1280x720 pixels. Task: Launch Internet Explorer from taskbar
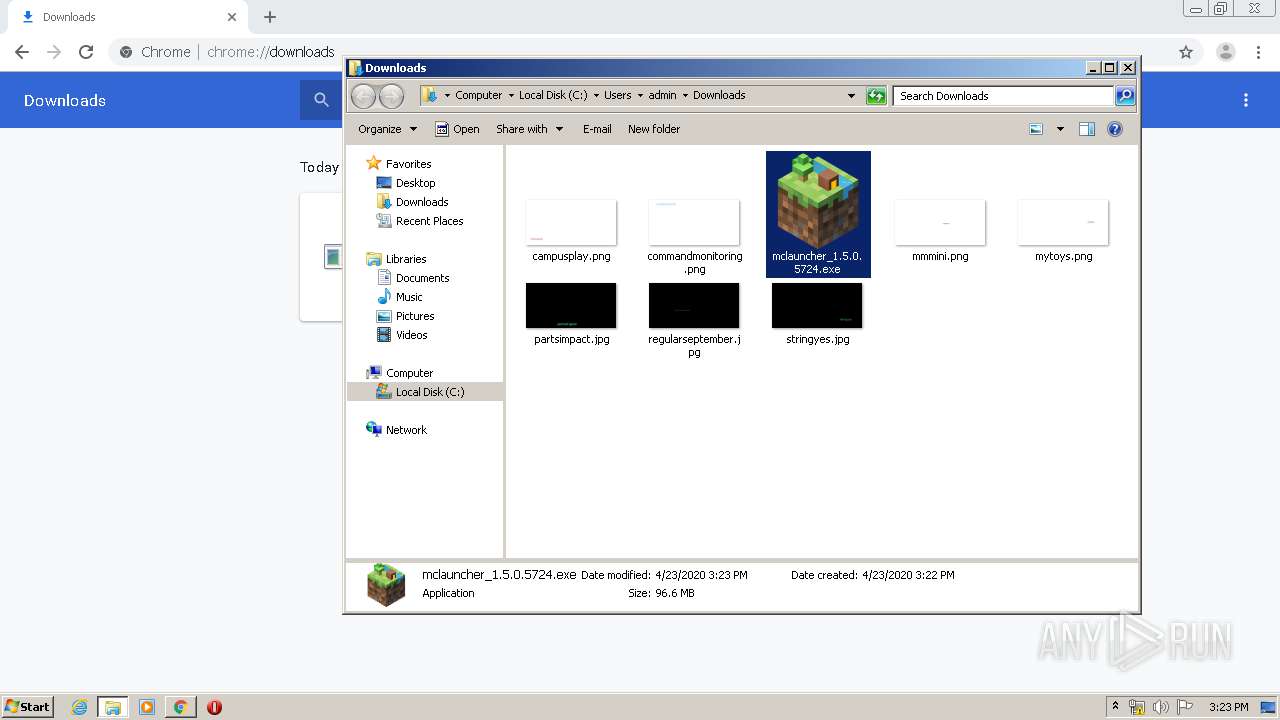tap(79, 707)
